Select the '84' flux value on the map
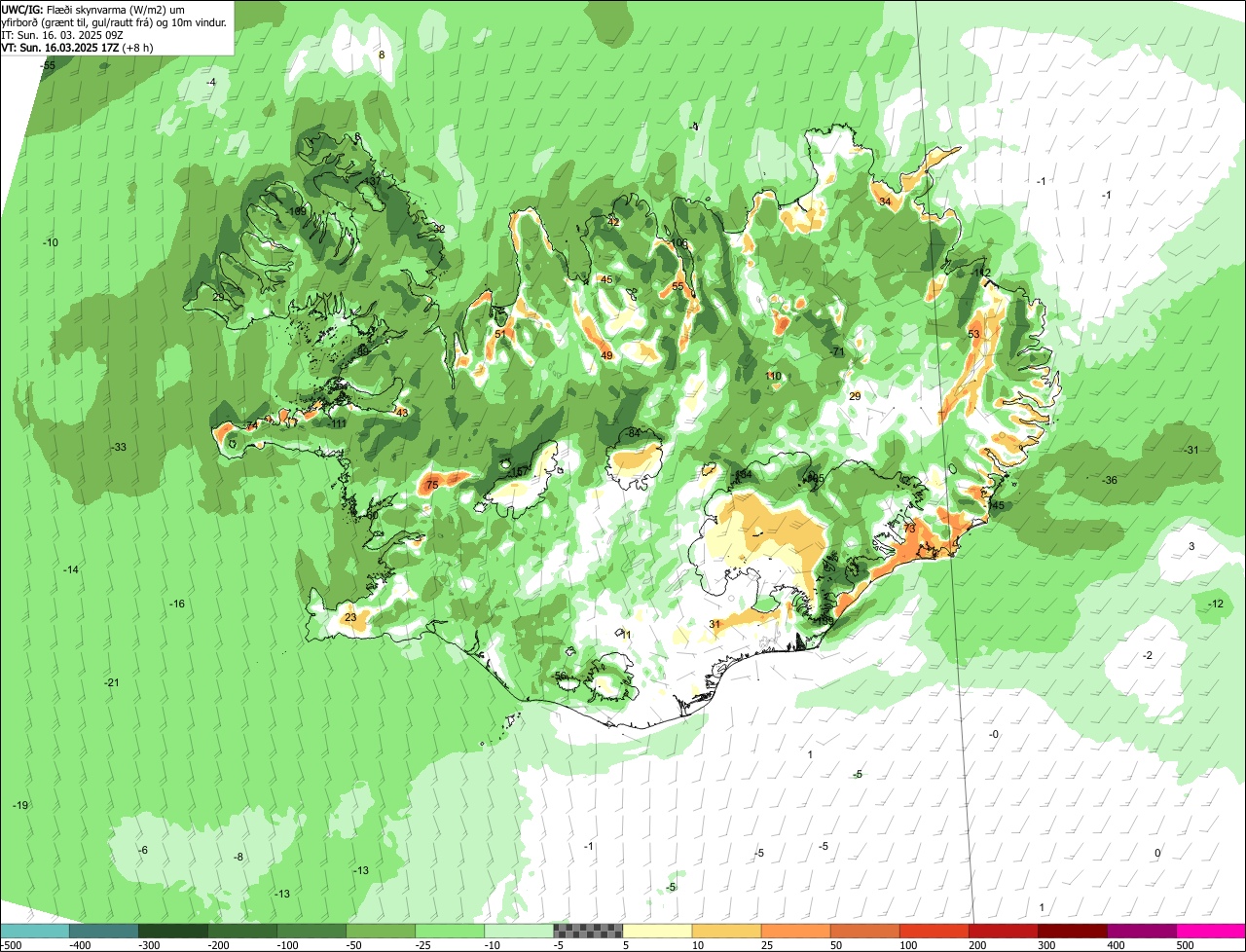The height and width of the screenshot is (952, 1246). [x=634, y=432]
